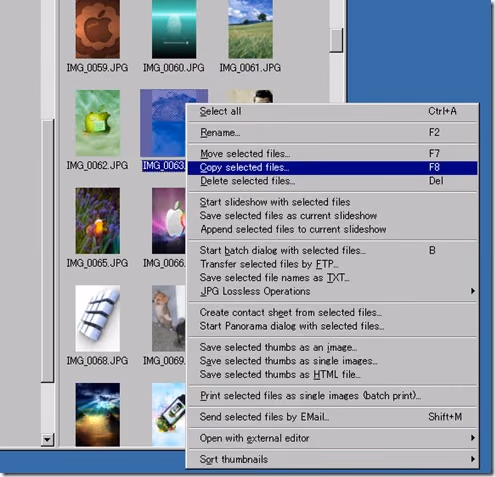Click the thumbnail pane vertical scrollbar handle
This screenshot has width=495, height=477.
[336, 40]
